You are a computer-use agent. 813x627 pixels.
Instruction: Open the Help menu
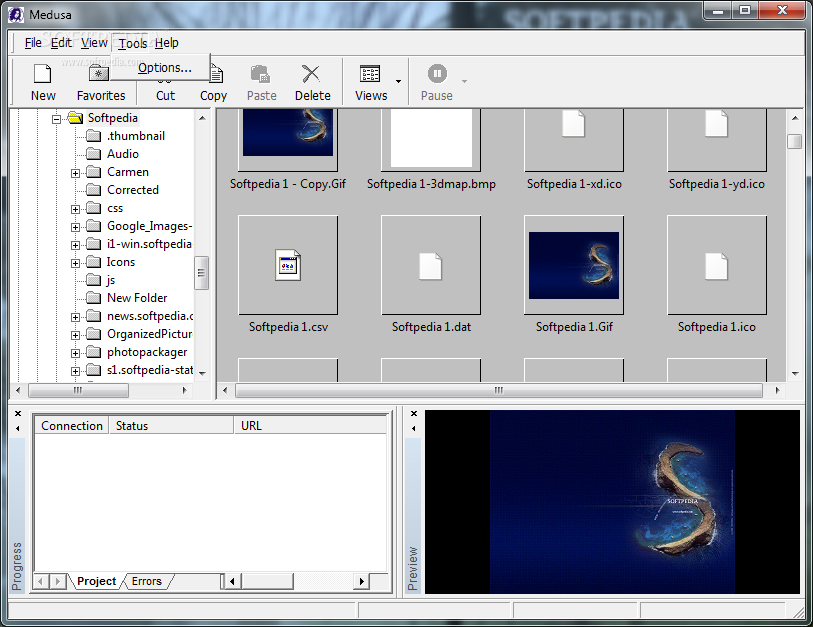[x=166, y=43]
